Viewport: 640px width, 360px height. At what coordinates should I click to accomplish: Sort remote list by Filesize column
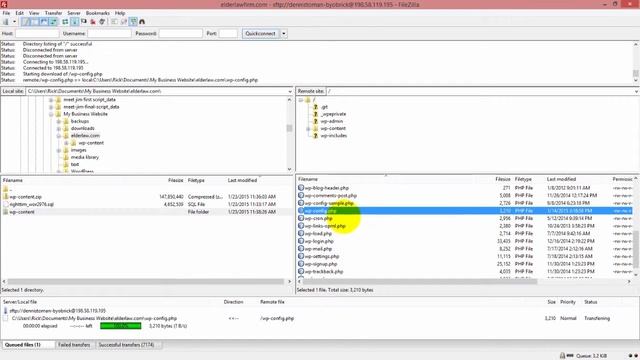click(502, 179)
